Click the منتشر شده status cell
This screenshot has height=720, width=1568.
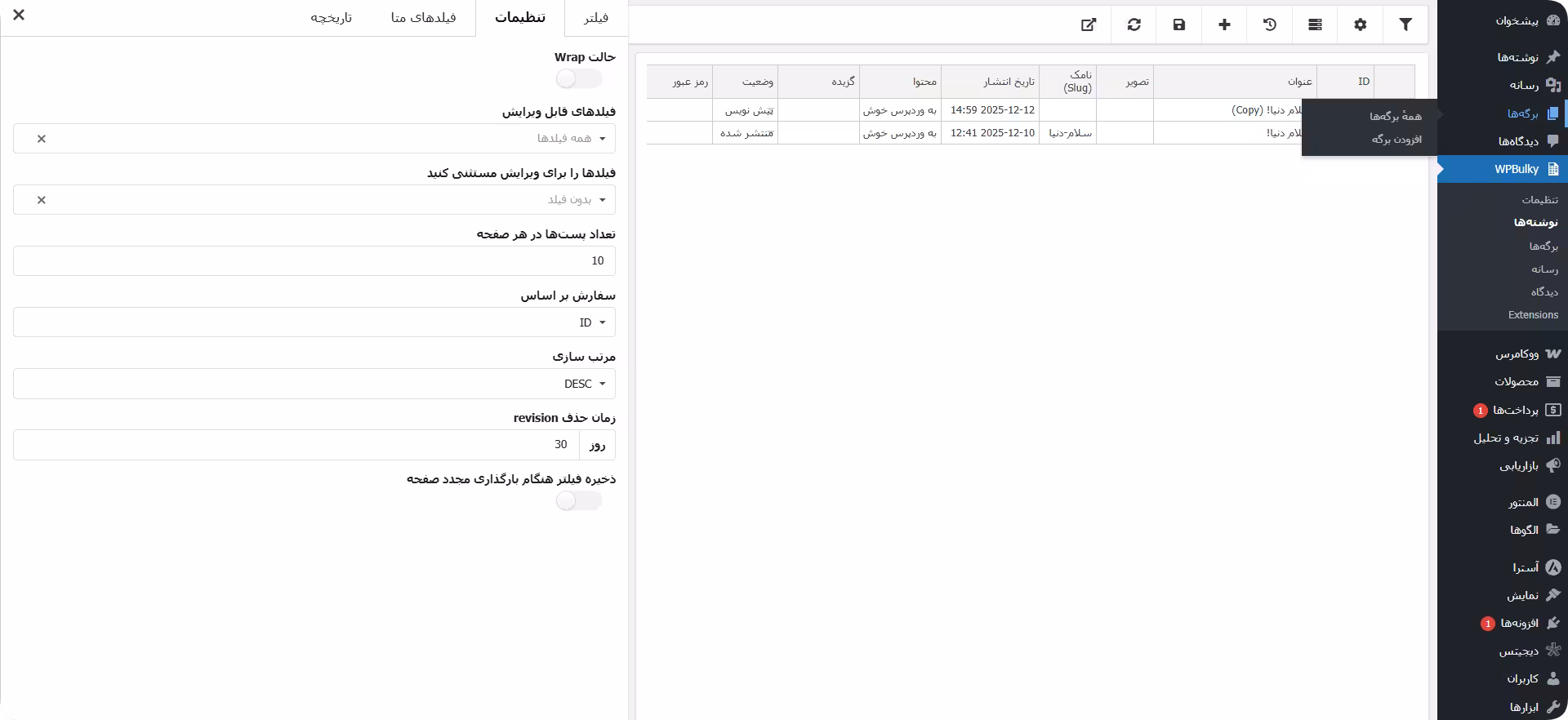(745, 133)
